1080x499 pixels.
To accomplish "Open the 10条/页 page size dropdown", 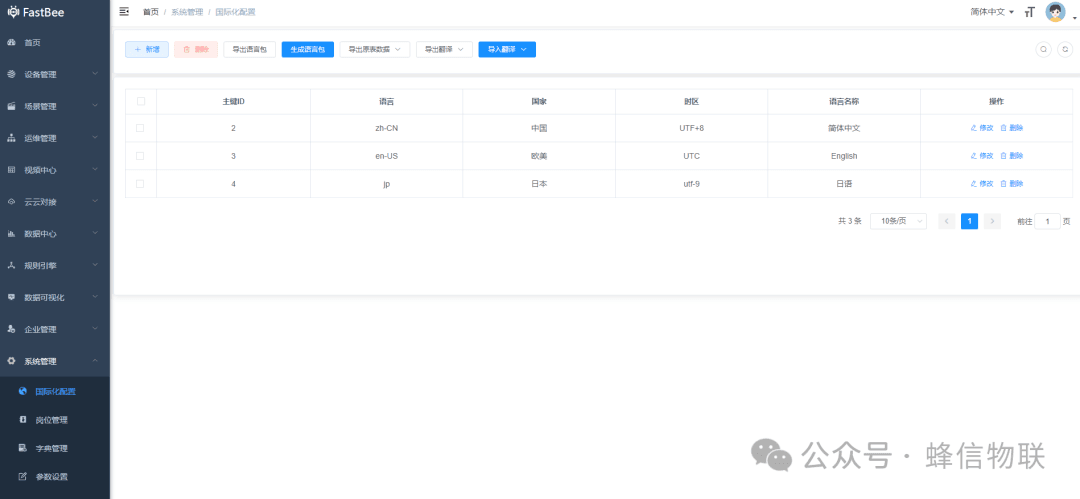I will 898,221.
